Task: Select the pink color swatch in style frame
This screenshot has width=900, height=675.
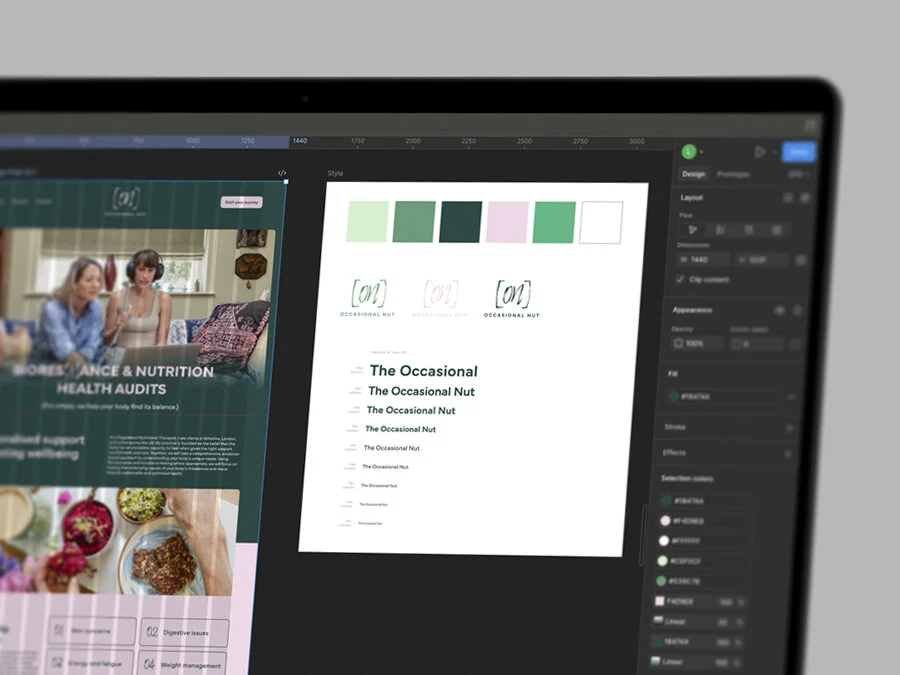Action: pos(507,222)
